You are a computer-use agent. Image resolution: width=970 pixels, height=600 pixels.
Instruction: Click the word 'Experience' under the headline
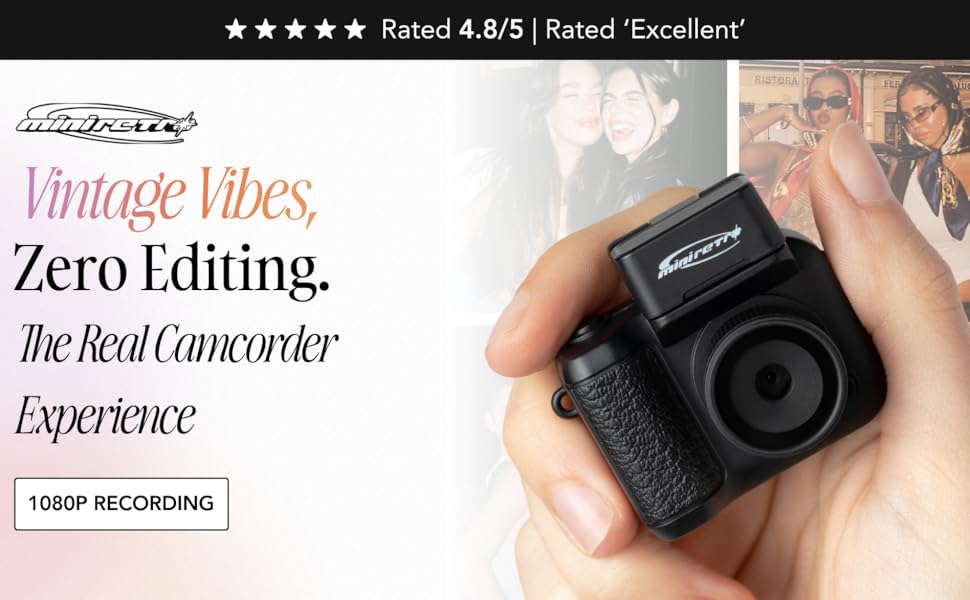tap(105, 416)
